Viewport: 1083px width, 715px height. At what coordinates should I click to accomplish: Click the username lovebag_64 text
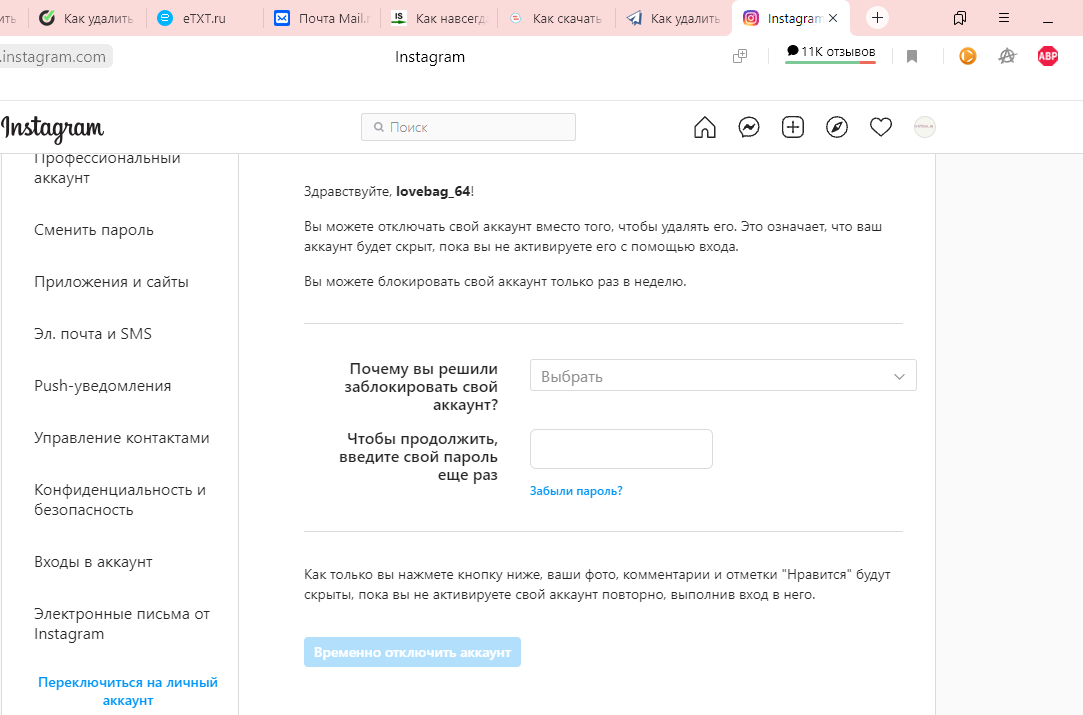433,191
